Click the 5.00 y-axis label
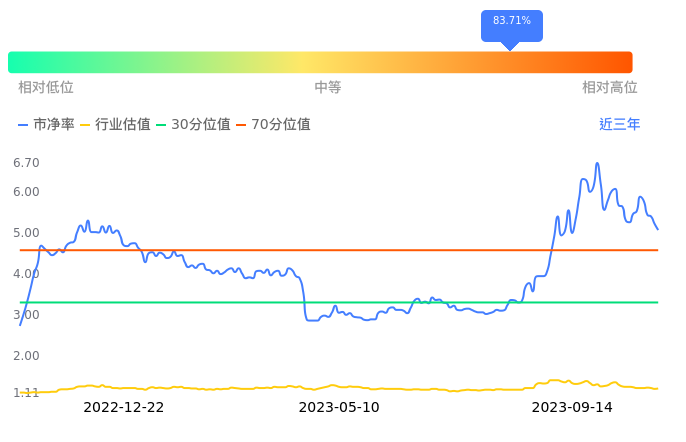 pos(26,233)
